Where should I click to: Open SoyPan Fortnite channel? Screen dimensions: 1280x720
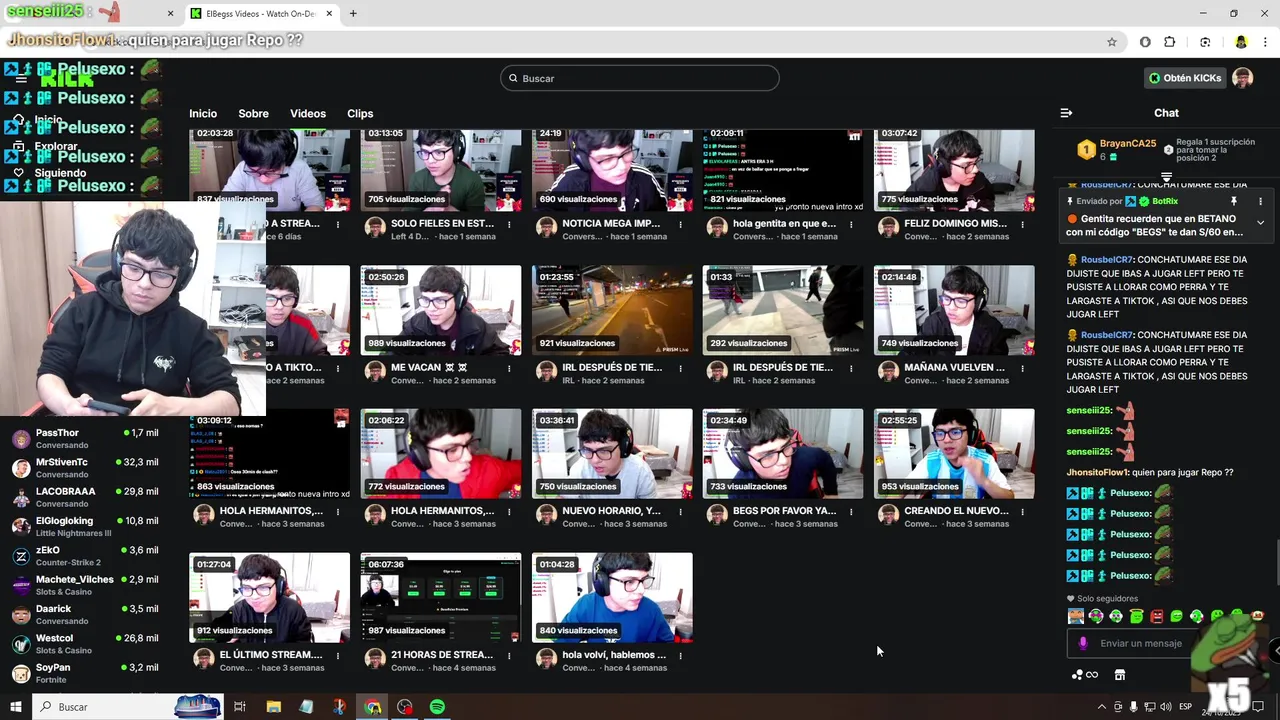click(84, 673)
